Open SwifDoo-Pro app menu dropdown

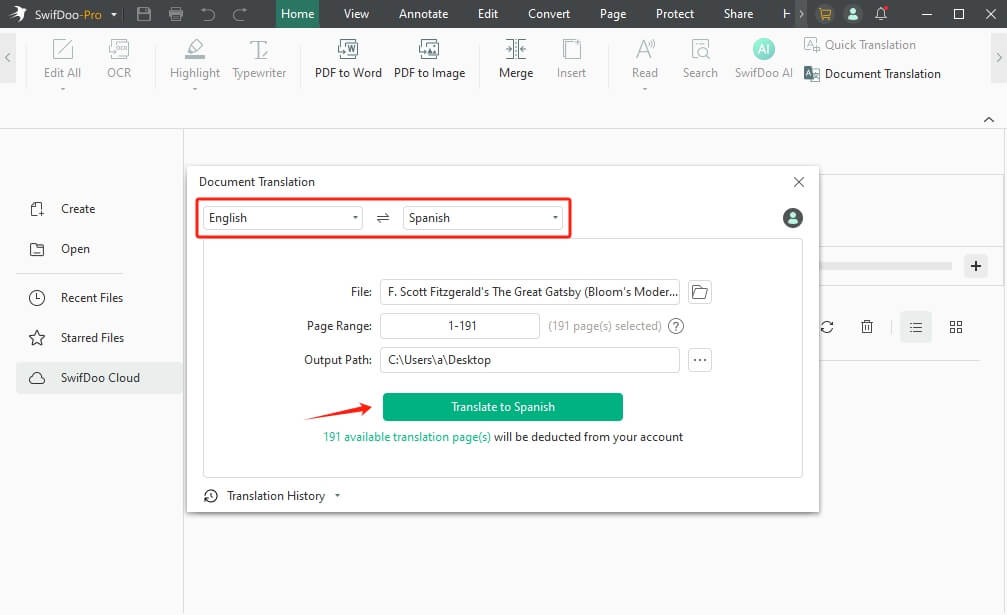tap(114, 14)
